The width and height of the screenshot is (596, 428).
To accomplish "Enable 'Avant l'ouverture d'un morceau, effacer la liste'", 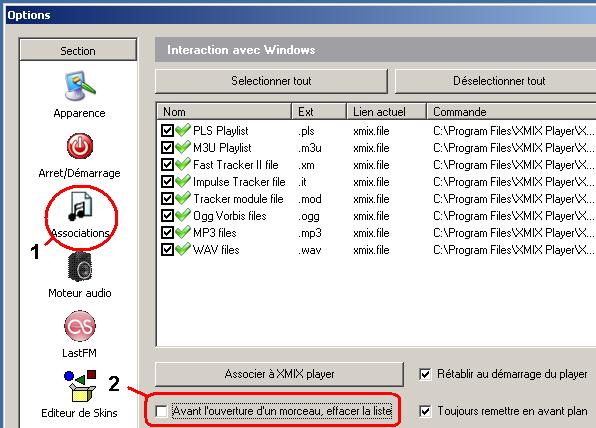I will click(x=162, y=411).
